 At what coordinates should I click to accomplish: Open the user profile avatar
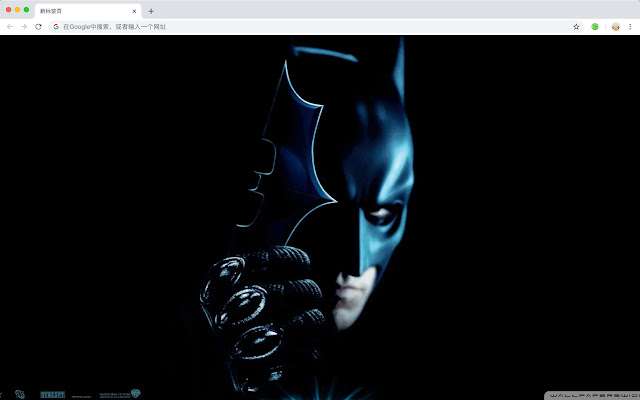616,27
